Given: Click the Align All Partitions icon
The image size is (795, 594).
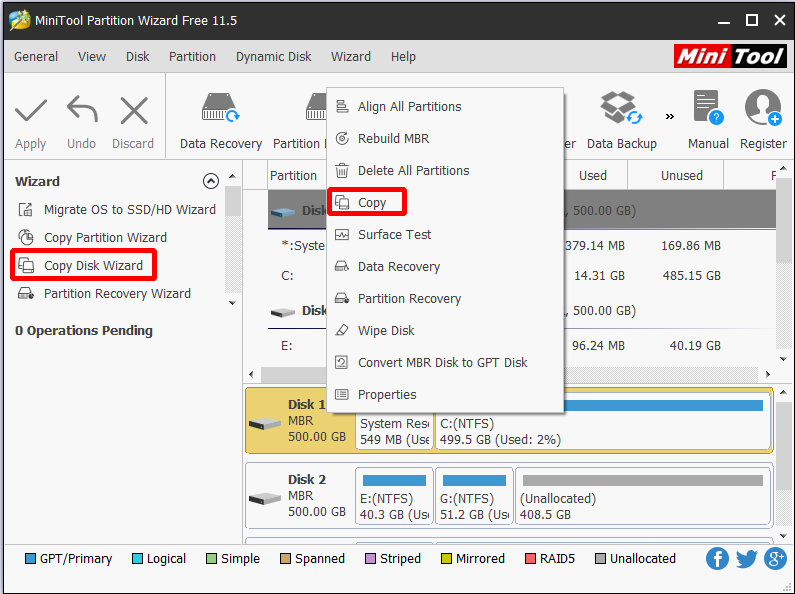Looking at the screenshot, I should click(342, 106).
